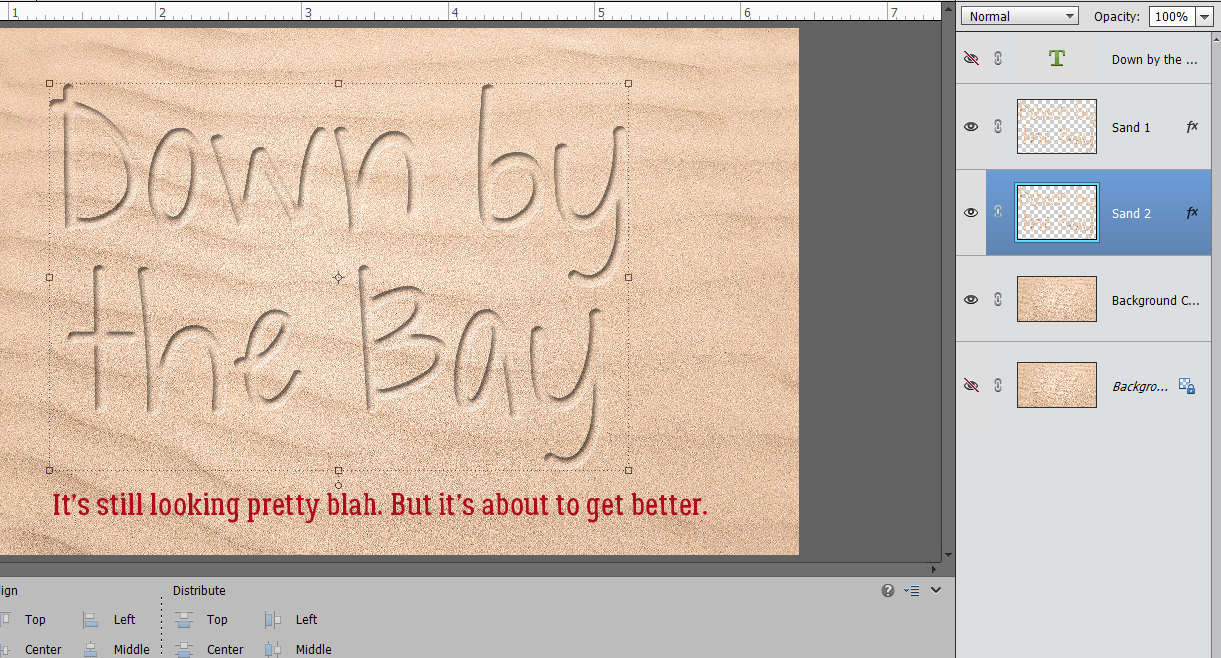Click the top-left transform handle
Viewport: 1221px width, 658px height.
coord(50,84)
